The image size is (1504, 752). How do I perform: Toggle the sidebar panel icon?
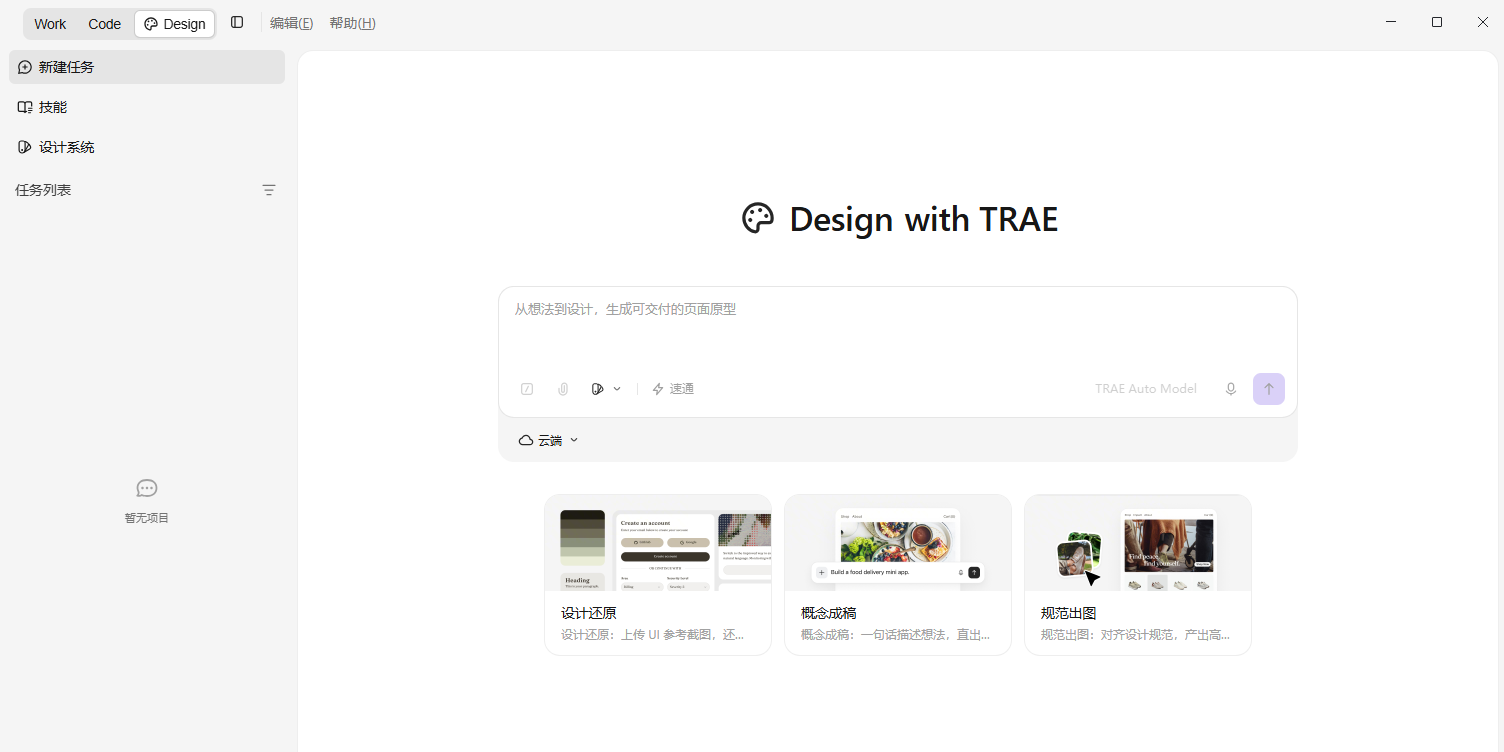[237, 22]
